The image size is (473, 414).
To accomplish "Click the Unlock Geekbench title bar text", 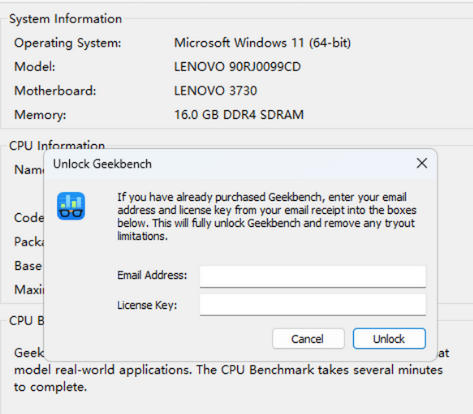I will [x=102, y=164].
